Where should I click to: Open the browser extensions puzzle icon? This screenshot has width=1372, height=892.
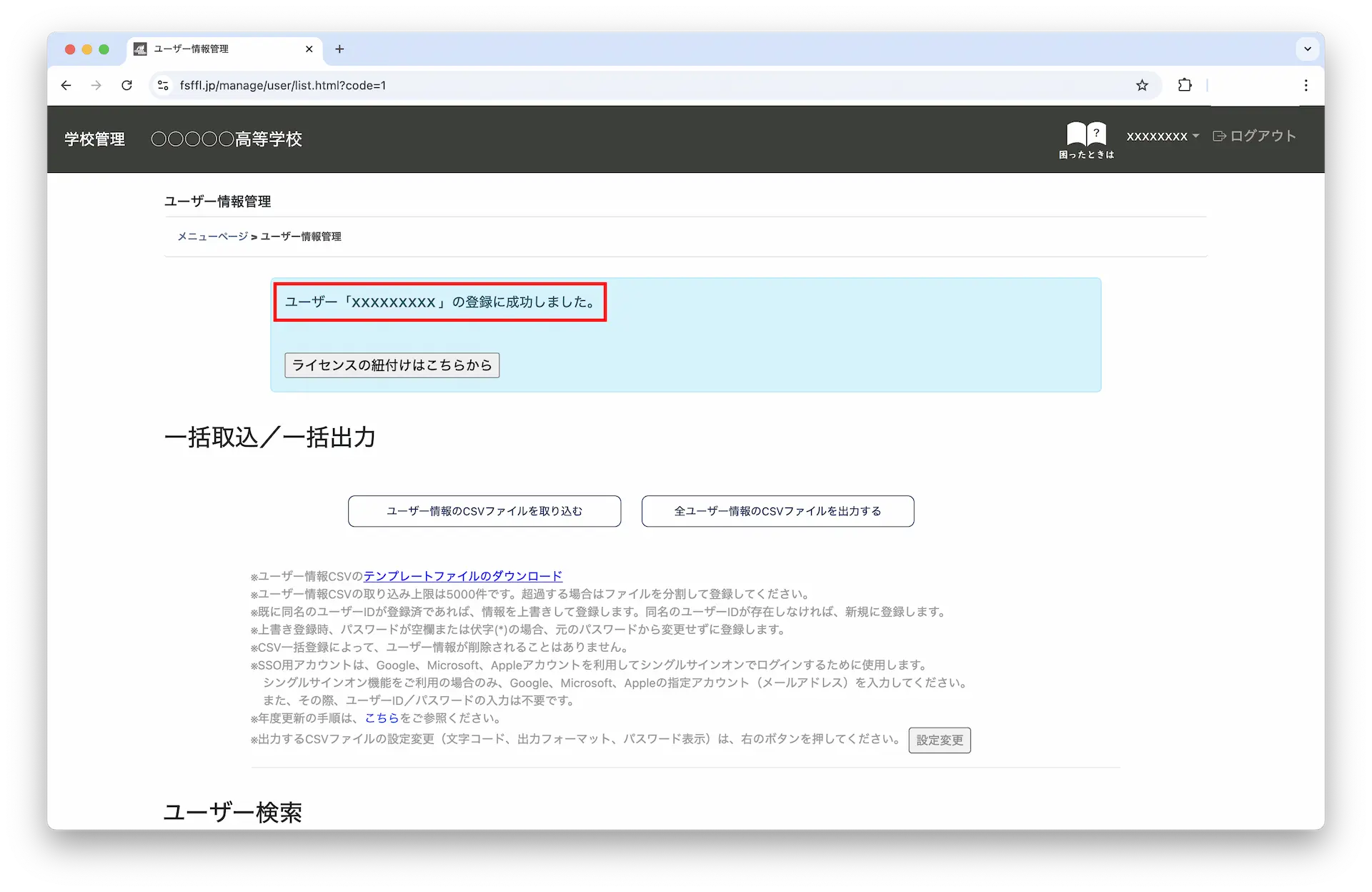pyautogui.click(x=1185, y=85)
